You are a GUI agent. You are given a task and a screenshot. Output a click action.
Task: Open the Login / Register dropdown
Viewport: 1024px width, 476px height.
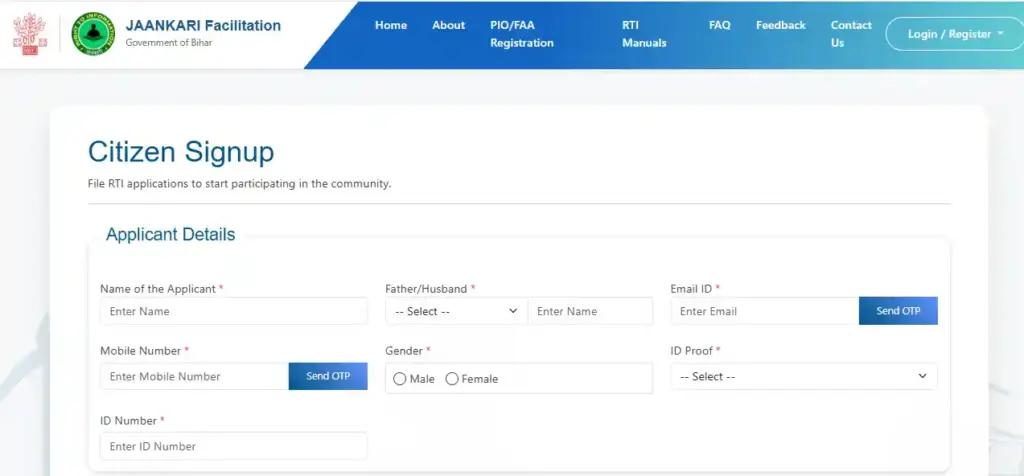coord(954,34)
